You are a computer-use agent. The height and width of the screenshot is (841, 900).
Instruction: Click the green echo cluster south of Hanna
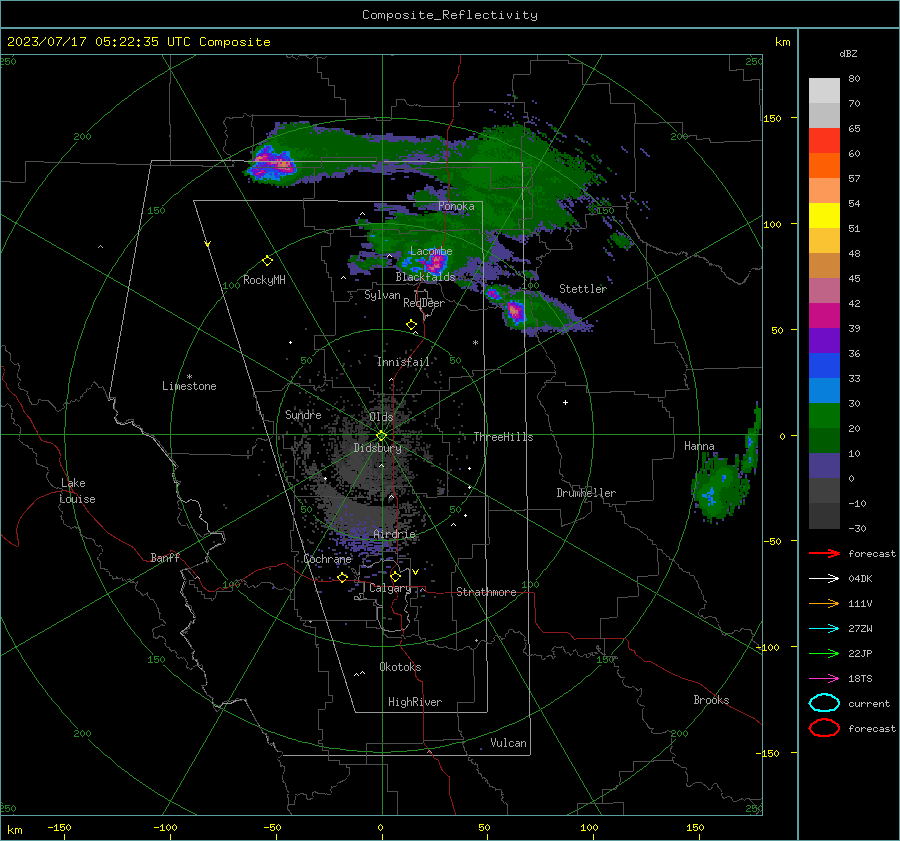tap(720, 487)
